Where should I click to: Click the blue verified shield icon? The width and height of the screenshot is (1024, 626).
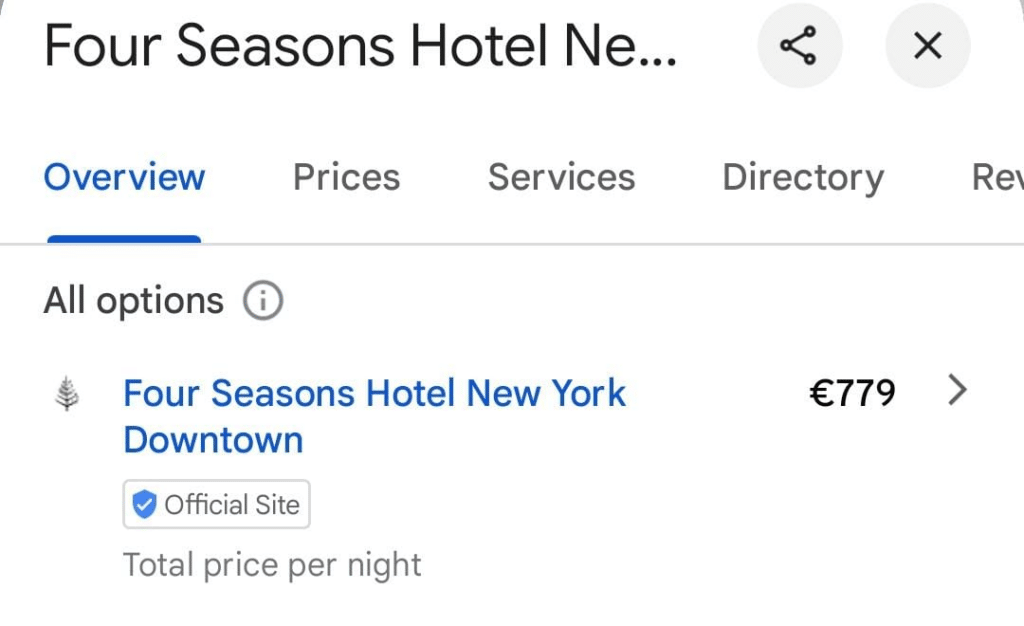click(x=144, y=504)
